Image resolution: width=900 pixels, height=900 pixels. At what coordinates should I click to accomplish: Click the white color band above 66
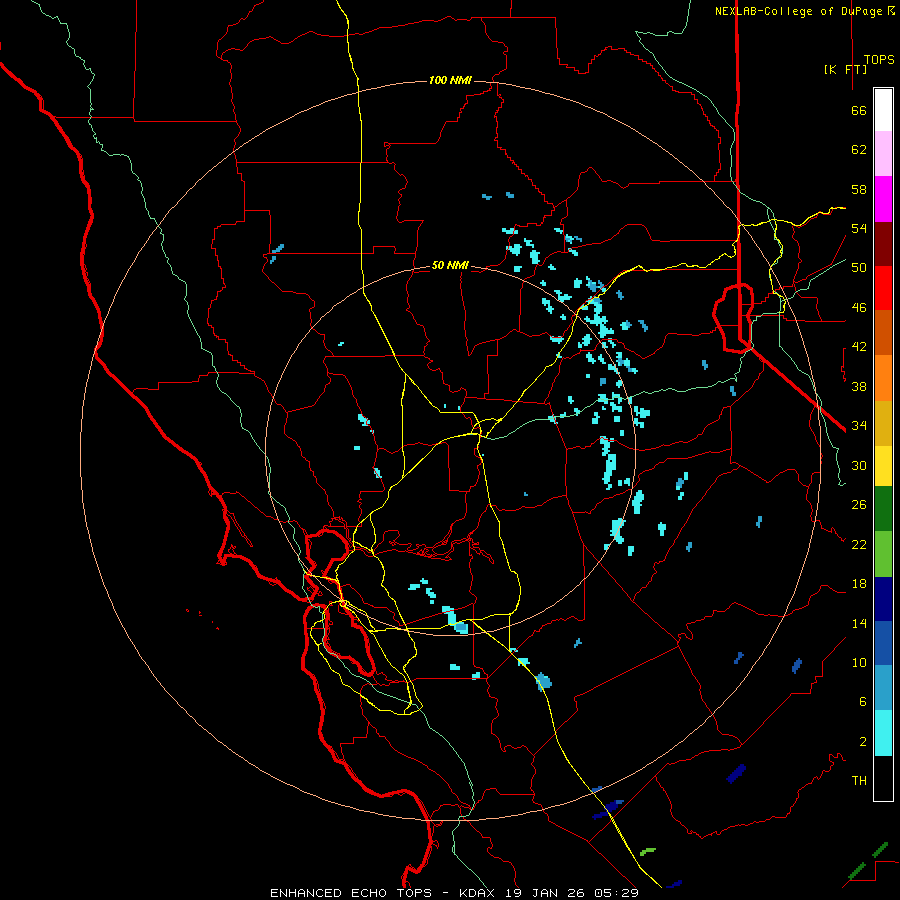tap(883, 110)
